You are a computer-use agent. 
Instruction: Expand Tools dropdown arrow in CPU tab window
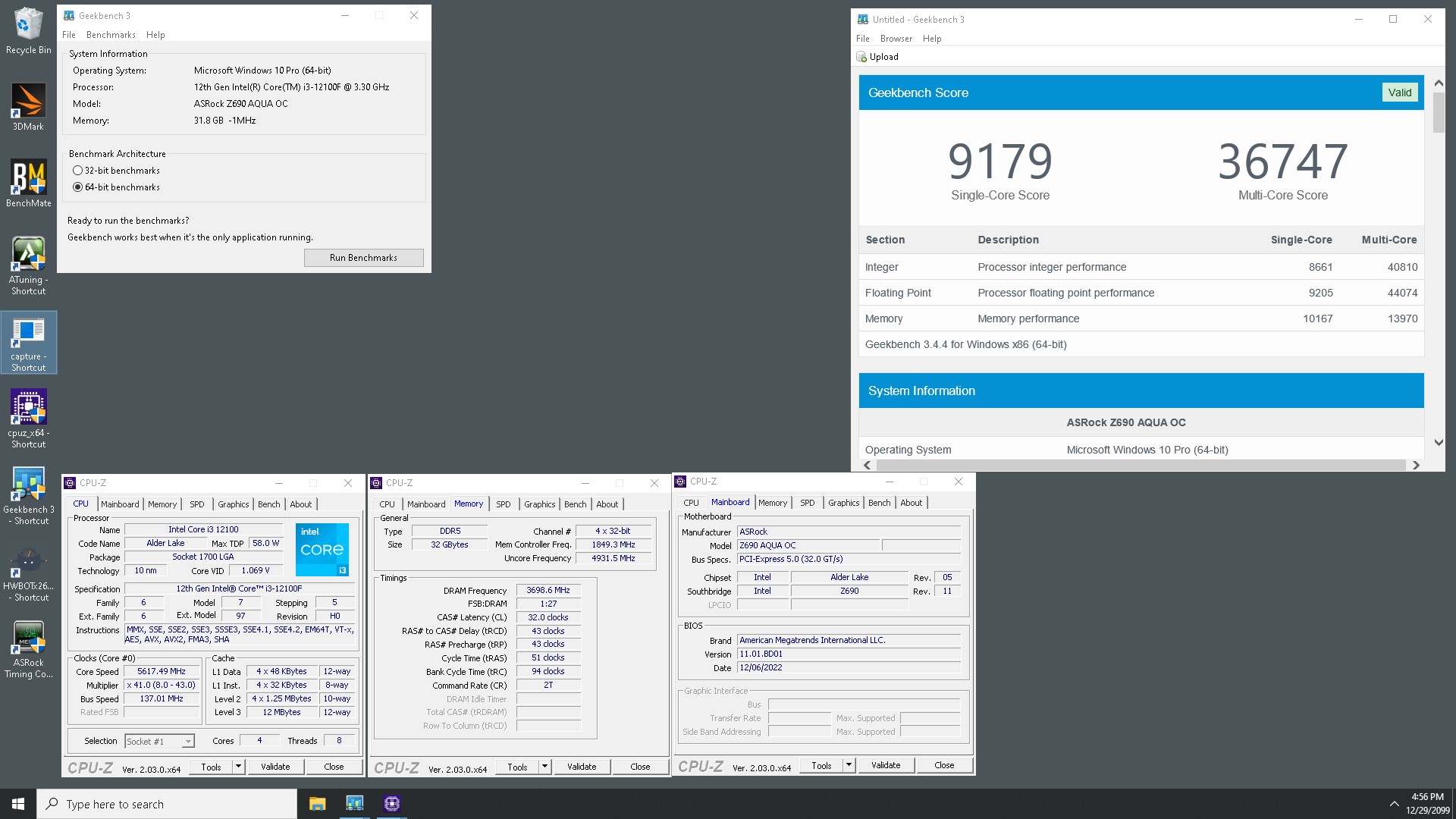click(238, 767)
